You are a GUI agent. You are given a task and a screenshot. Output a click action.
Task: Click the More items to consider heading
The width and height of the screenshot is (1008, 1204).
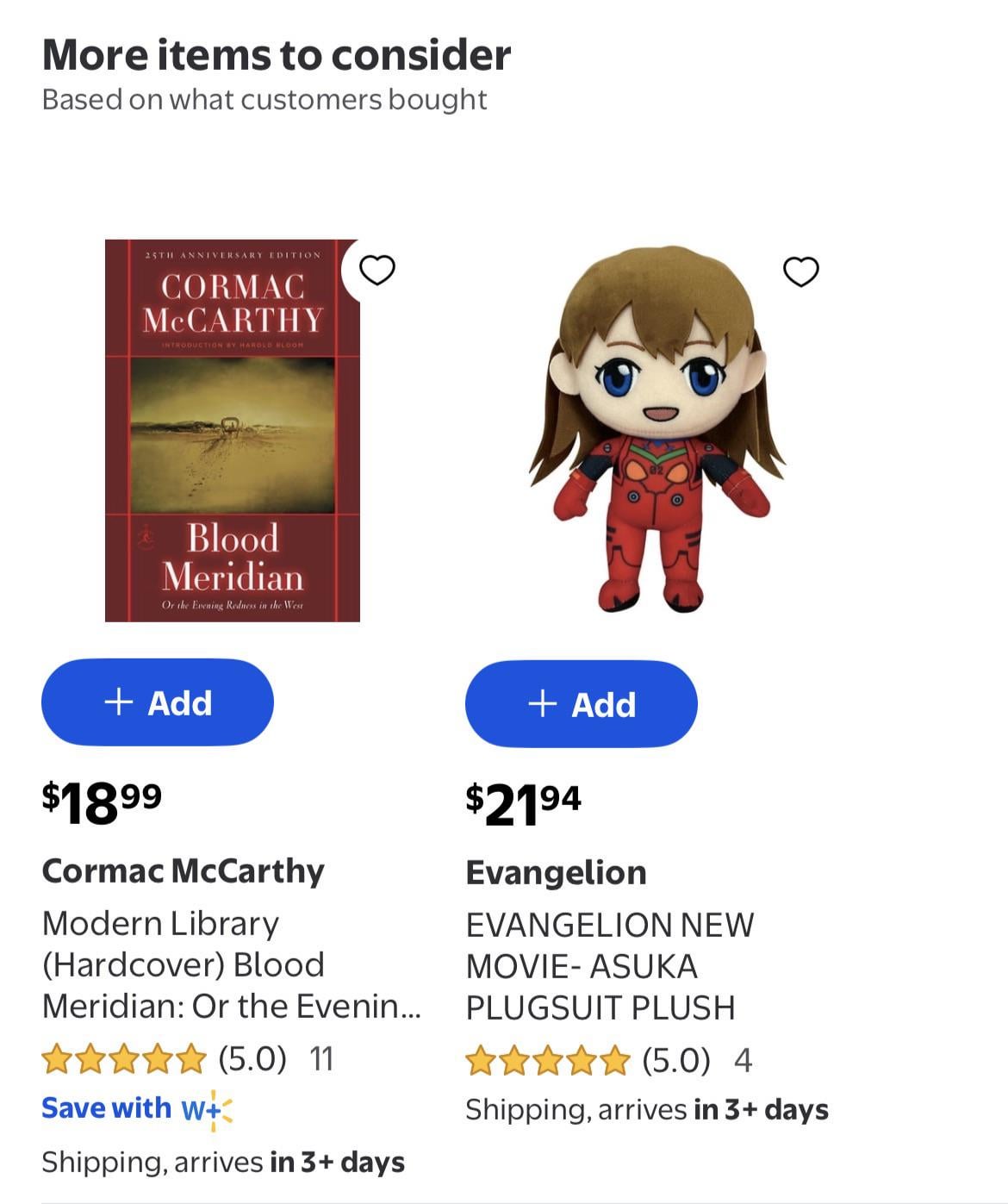[x=277, y=55]
